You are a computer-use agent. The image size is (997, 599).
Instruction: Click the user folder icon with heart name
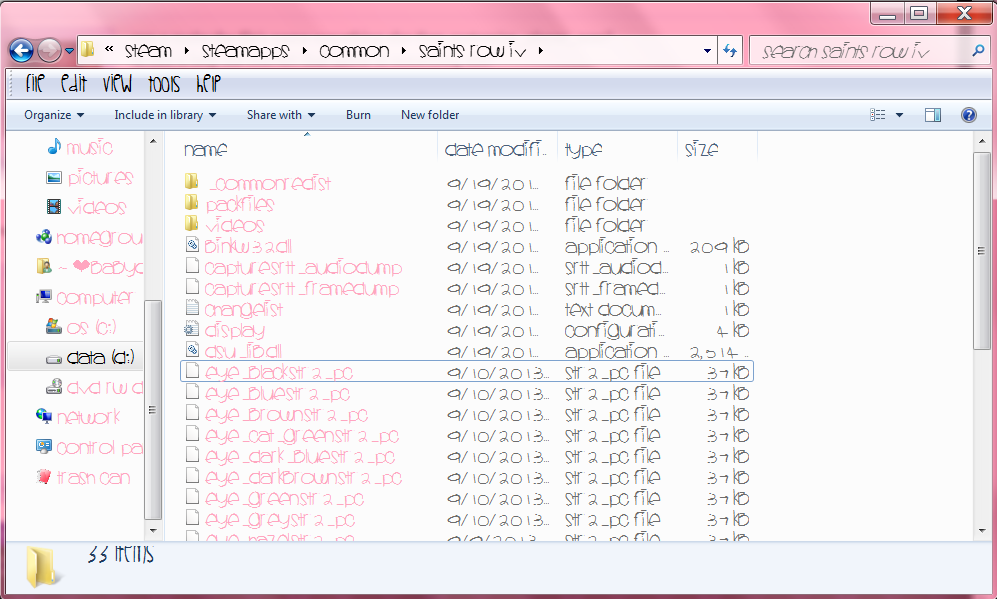point(44,266)
